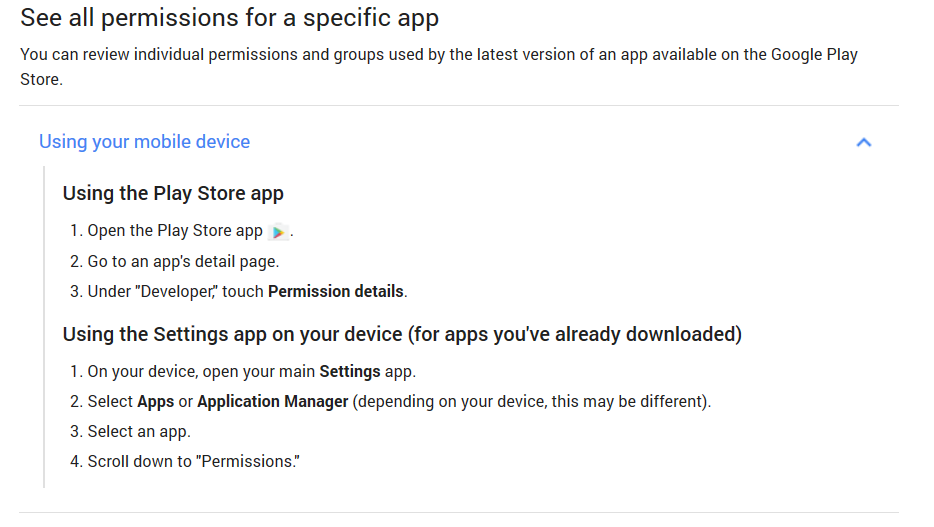Click the intro paragraph mentioning Google Play Store
The height and width of the screenshot is (527, 934).
click(438, 67)
